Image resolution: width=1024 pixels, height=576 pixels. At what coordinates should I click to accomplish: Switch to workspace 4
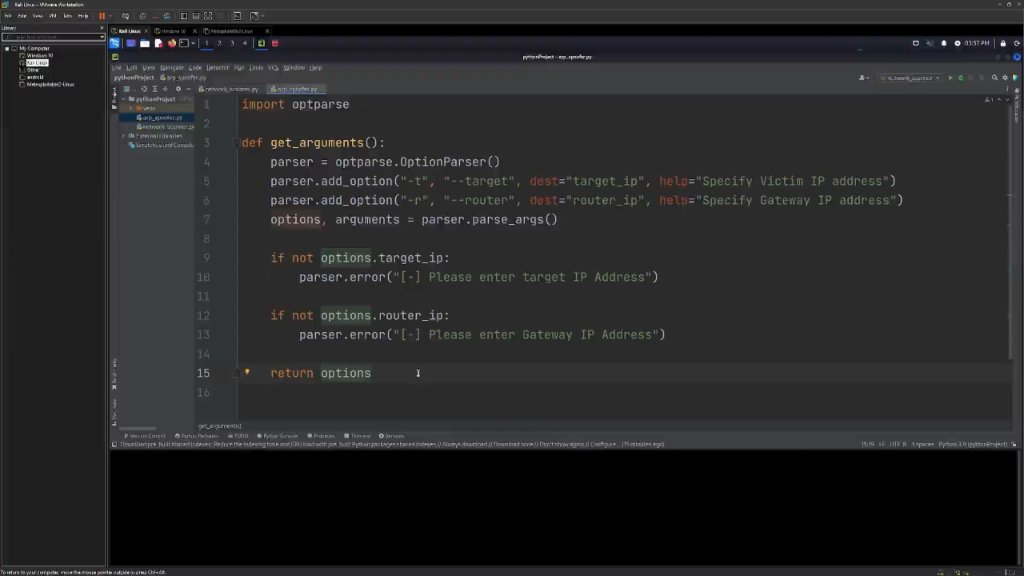pyautogui.click(x=245, y=43)
